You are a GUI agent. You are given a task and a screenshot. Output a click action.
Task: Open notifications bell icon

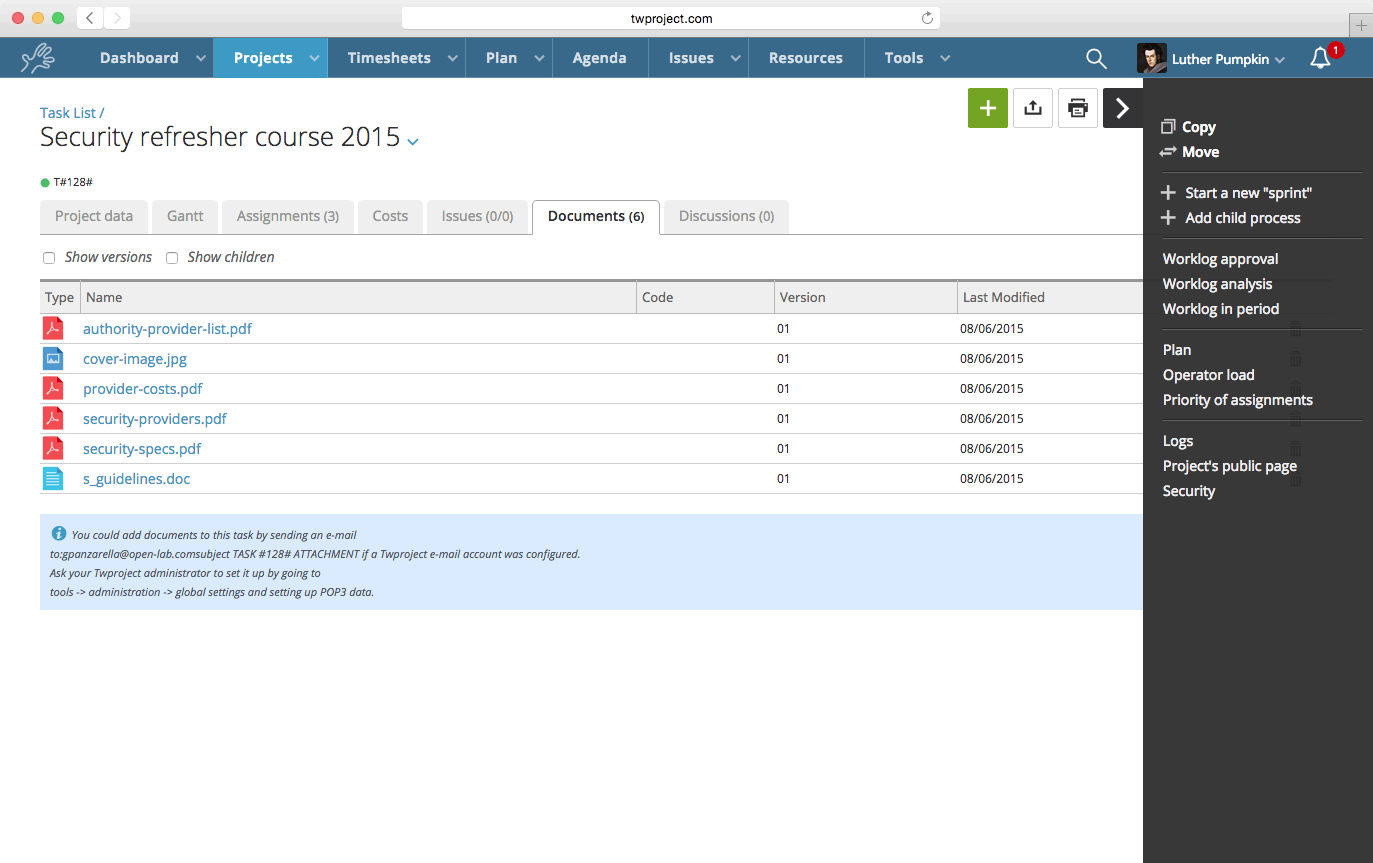(1320, 59)
